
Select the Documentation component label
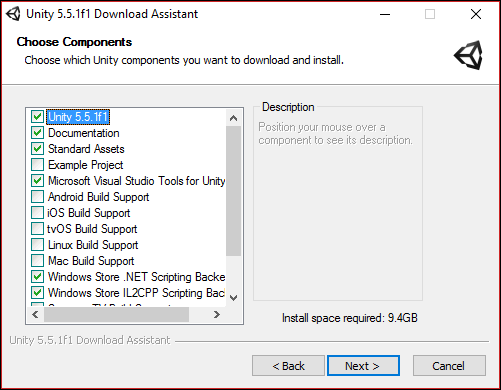pos(84,133)
